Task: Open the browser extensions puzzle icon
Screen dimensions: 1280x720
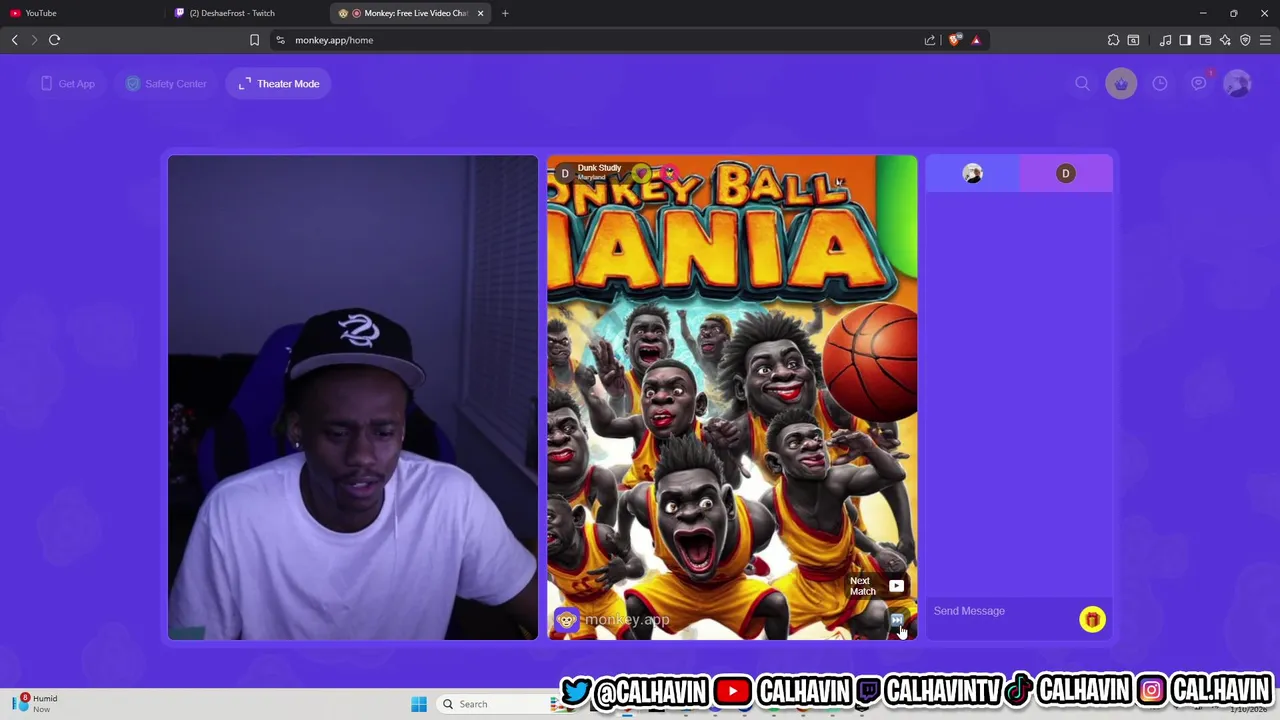Action: [1113, 40]
